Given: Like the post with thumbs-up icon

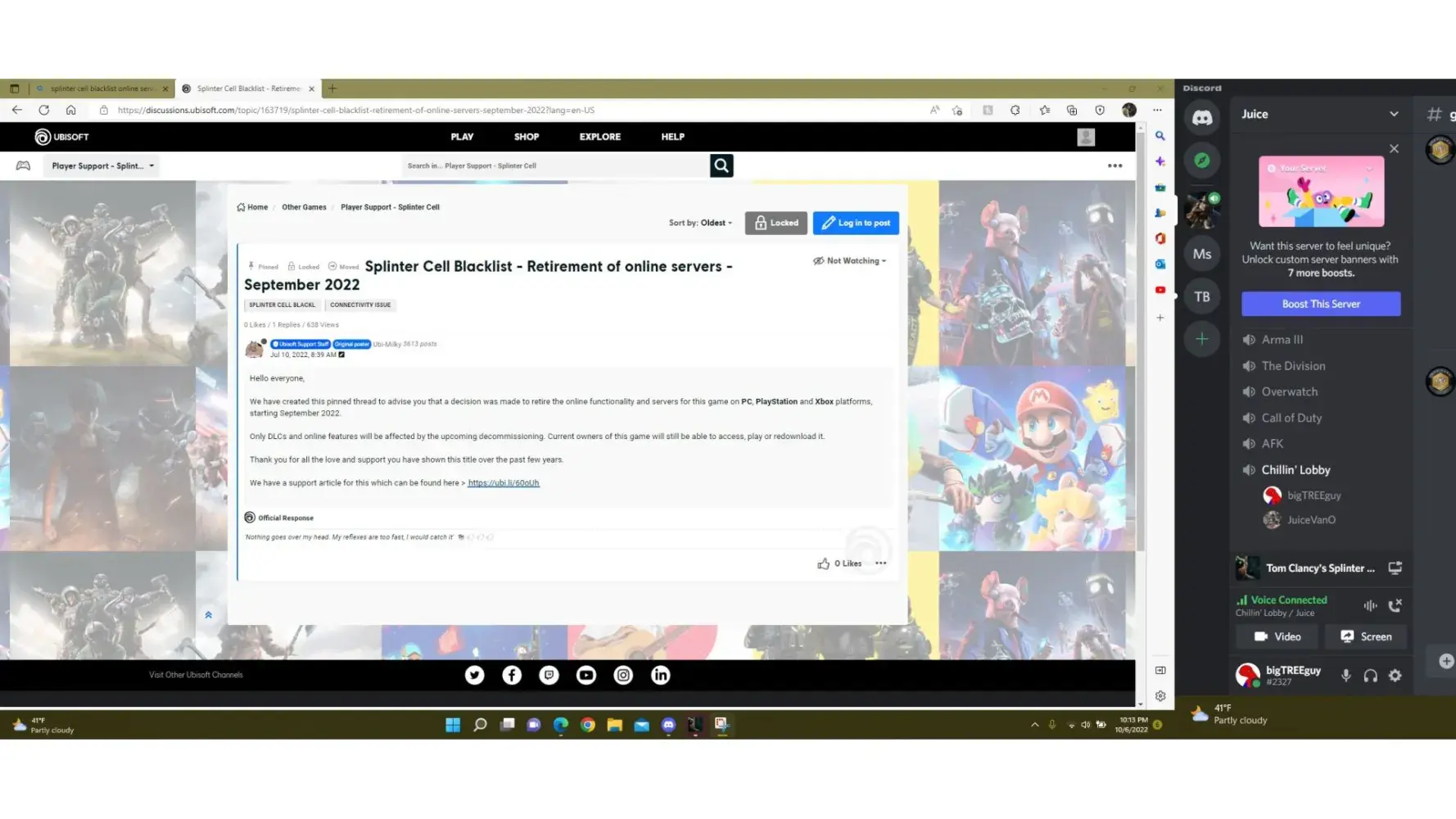Looking at the screenshot, I should (x=823, y=563).
